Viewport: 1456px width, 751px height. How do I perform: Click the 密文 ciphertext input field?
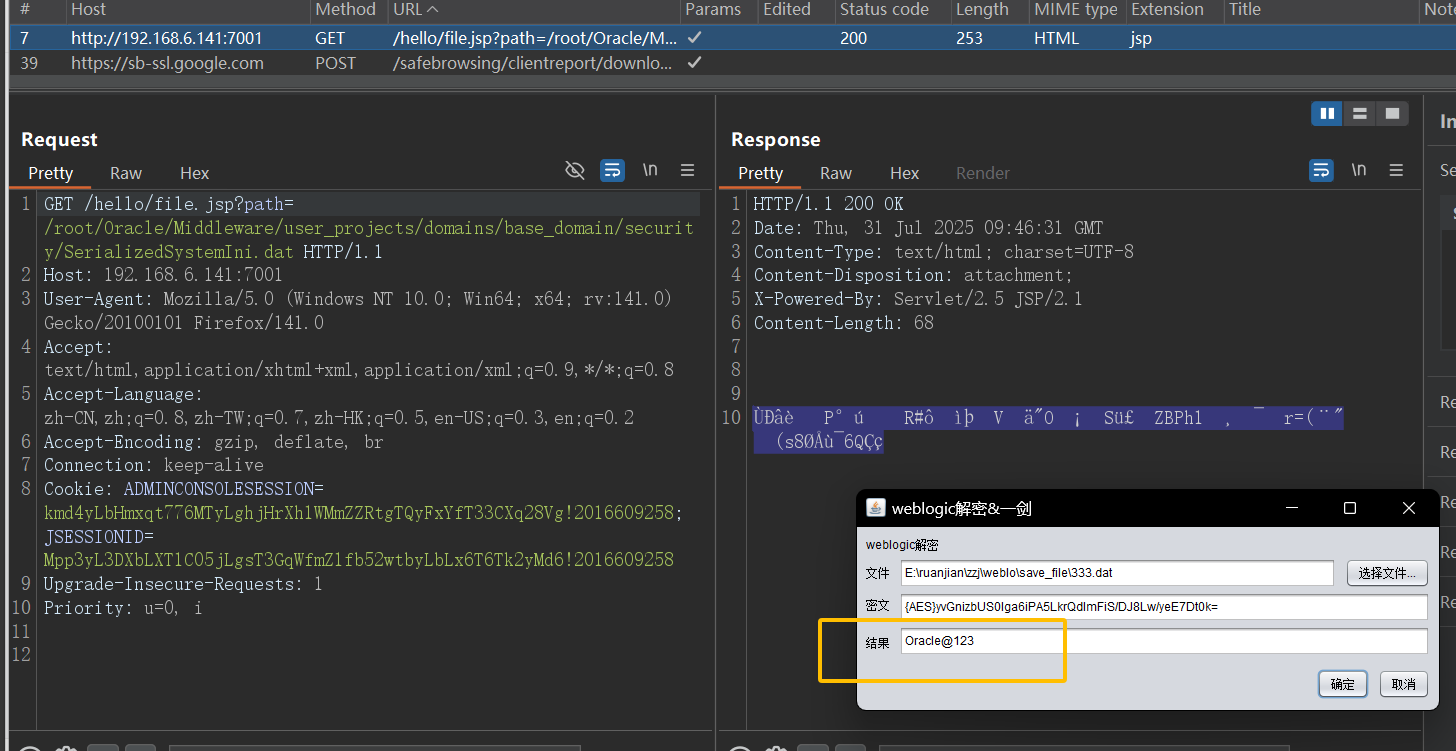(1164, 607)
